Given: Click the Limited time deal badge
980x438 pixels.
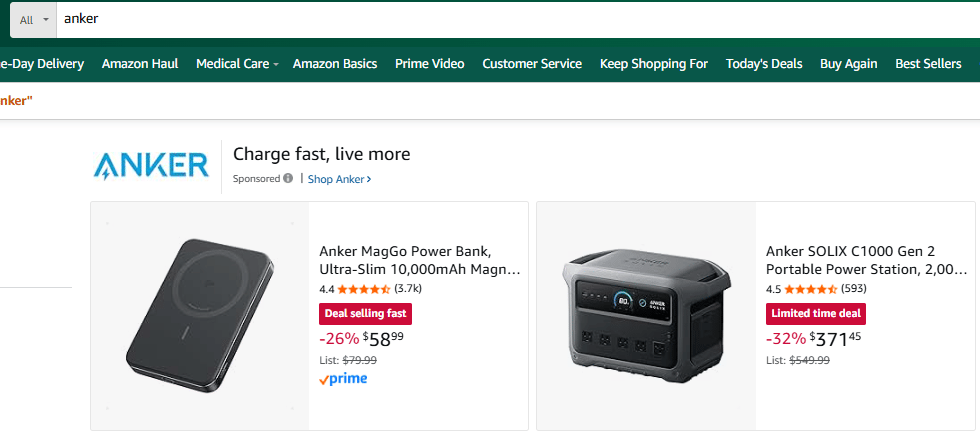Looking at the screenshot, I should coord(816,313).
